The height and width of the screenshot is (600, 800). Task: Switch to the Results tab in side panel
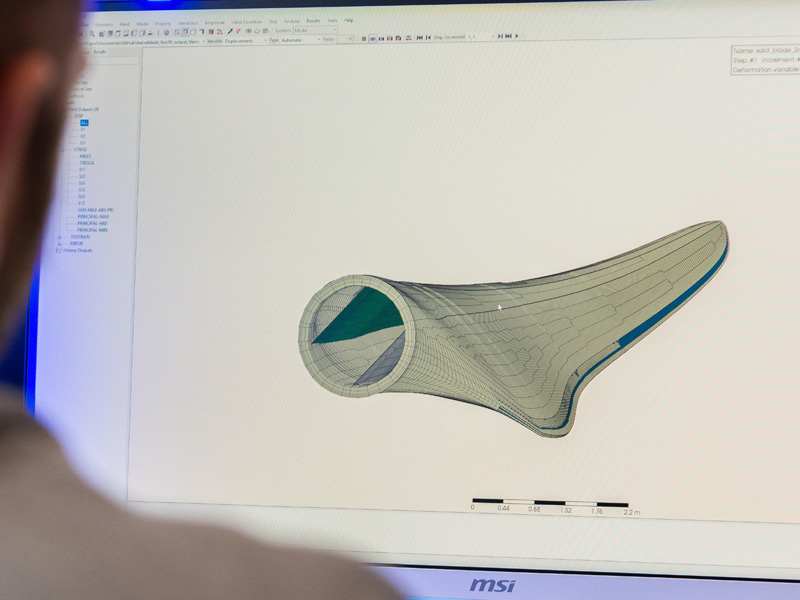coord(99,52)
